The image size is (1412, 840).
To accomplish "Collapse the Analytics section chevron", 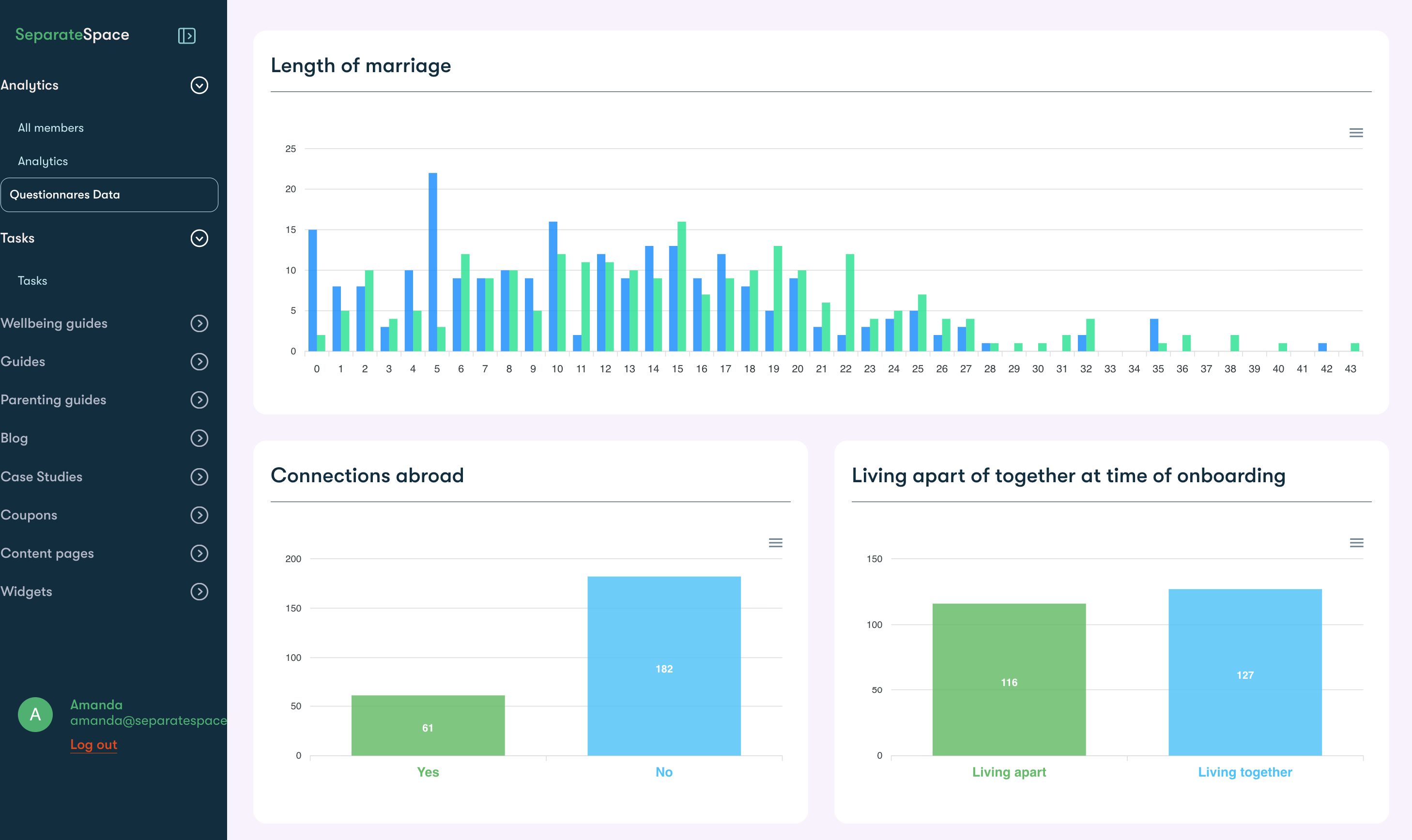I will point(200,86).
